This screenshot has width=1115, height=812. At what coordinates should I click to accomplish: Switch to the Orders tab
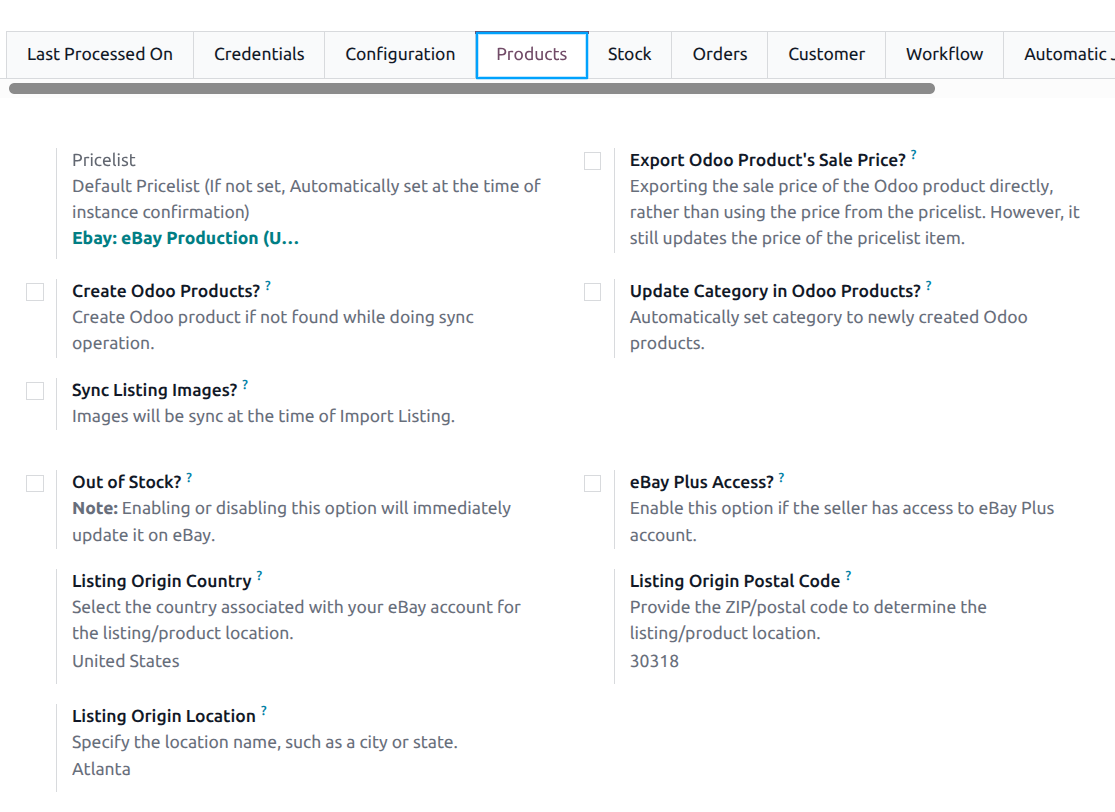720,55
